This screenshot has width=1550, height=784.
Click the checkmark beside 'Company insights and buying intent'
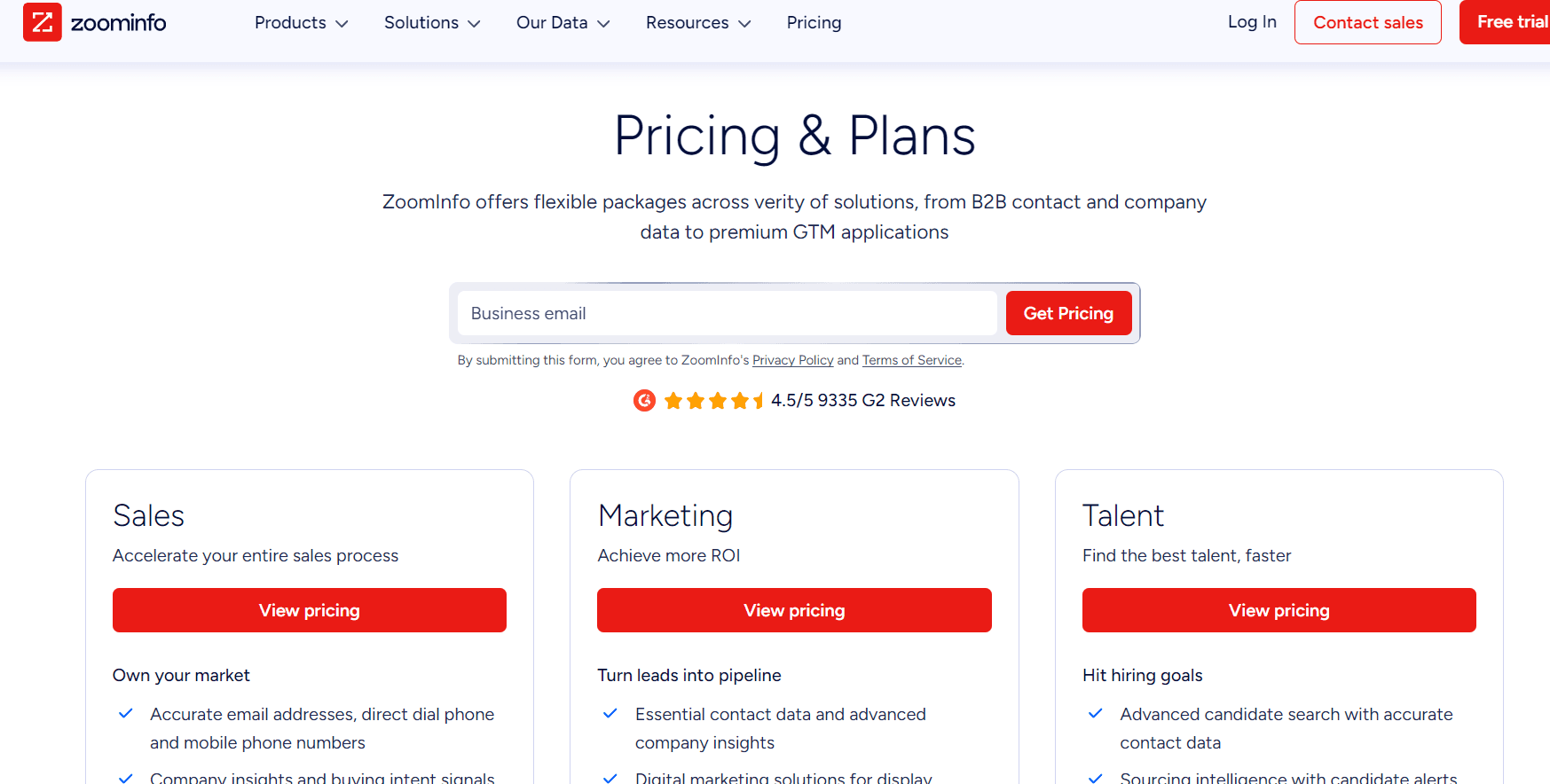tap(125, 778)
